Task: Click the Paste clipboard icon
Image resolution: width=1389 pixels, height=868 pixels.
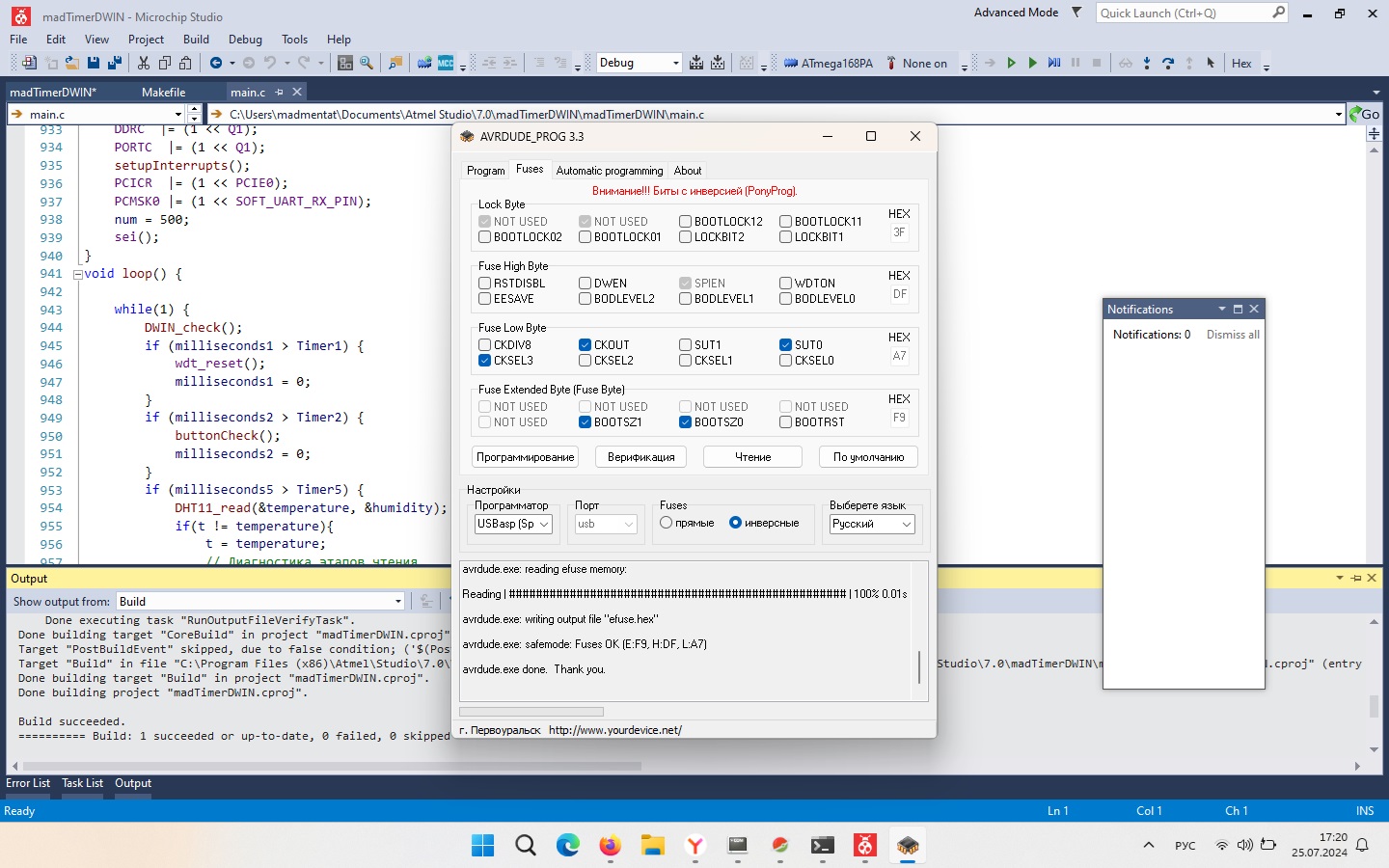Action: click(x=185, y=63)
